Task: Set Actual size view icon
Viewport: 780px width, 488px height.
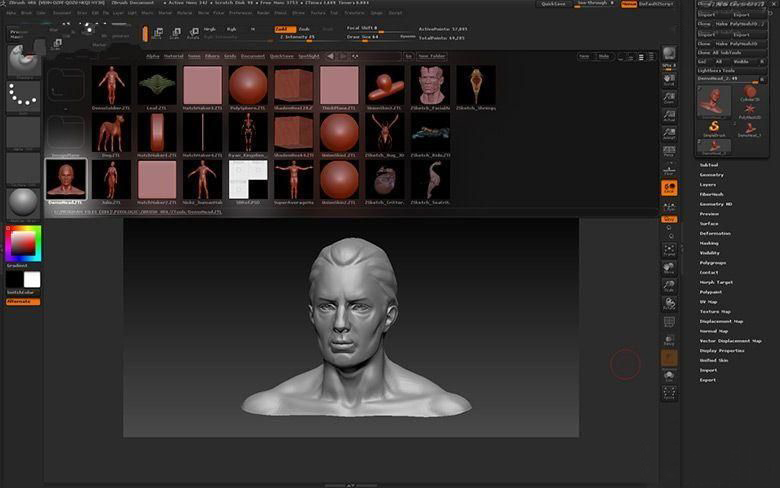Action: tap(669, 115)
